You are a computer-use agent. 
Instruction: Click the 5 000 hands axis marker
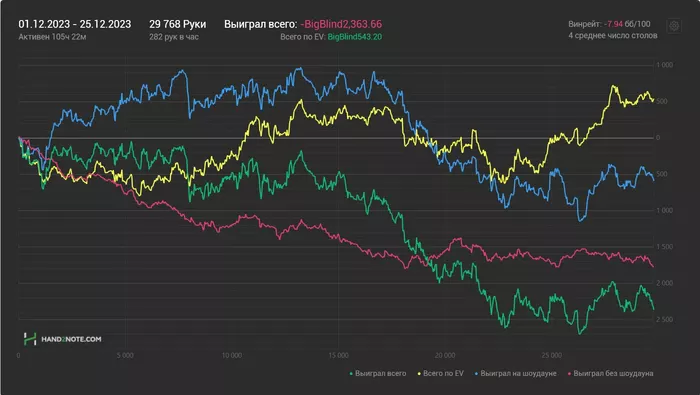125,355
